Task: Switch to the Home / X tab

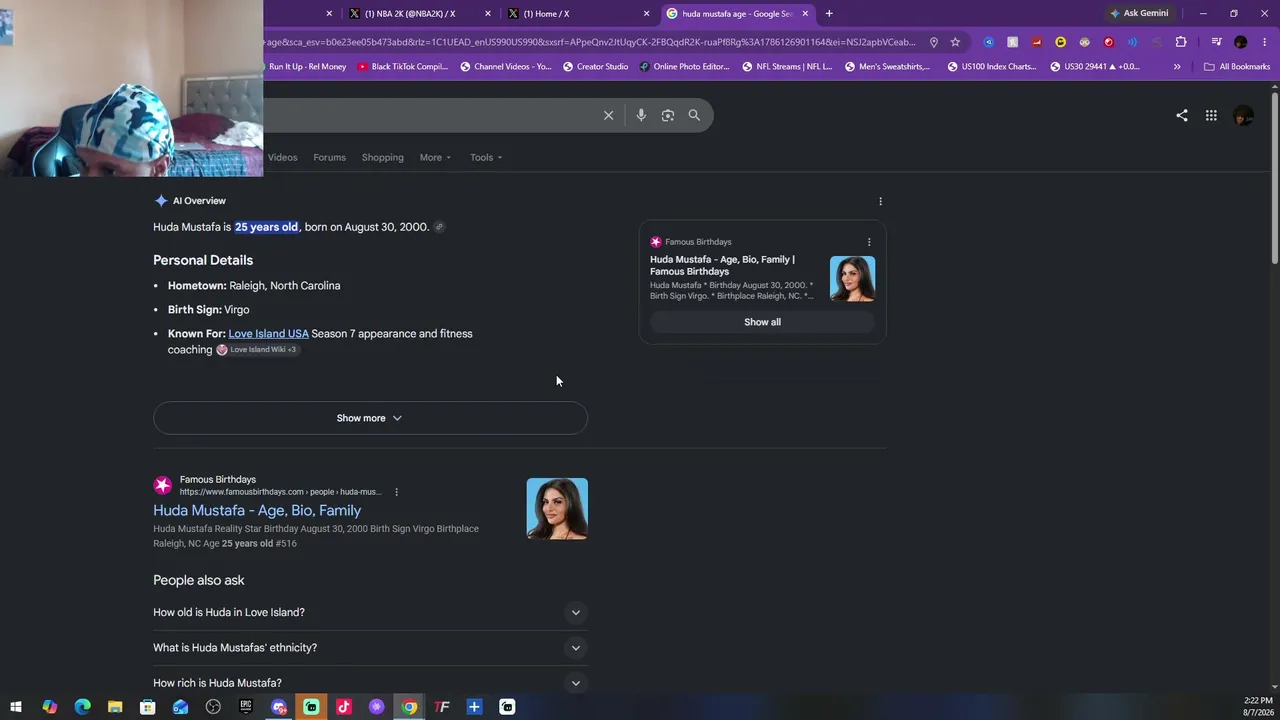Action: point(579,13)
